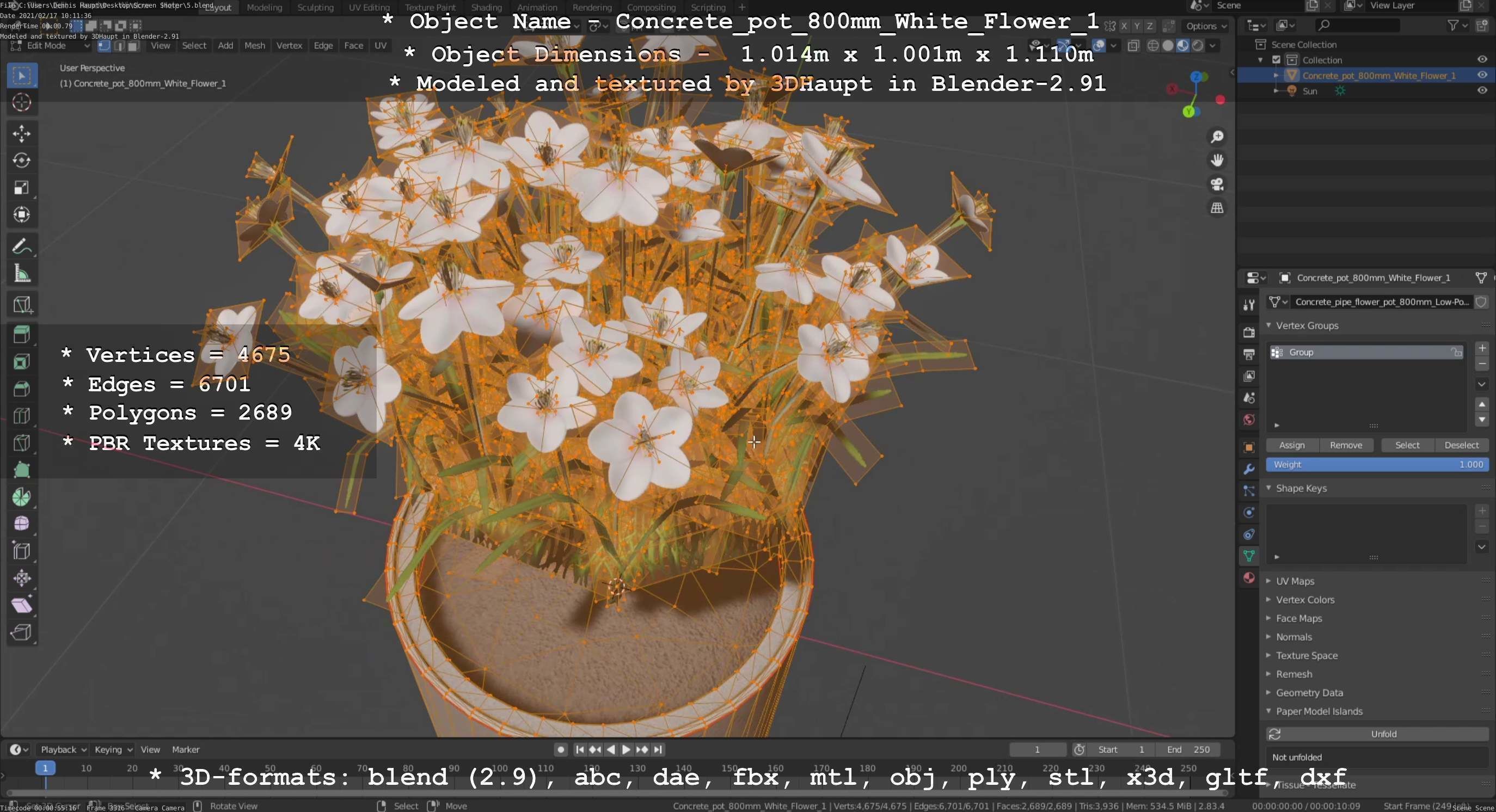This screenshot has width=1496, height=812.
Task: Hide Concrete_pot_800mm_White_Flower_1 in outliner
Action: [1482, 75]
